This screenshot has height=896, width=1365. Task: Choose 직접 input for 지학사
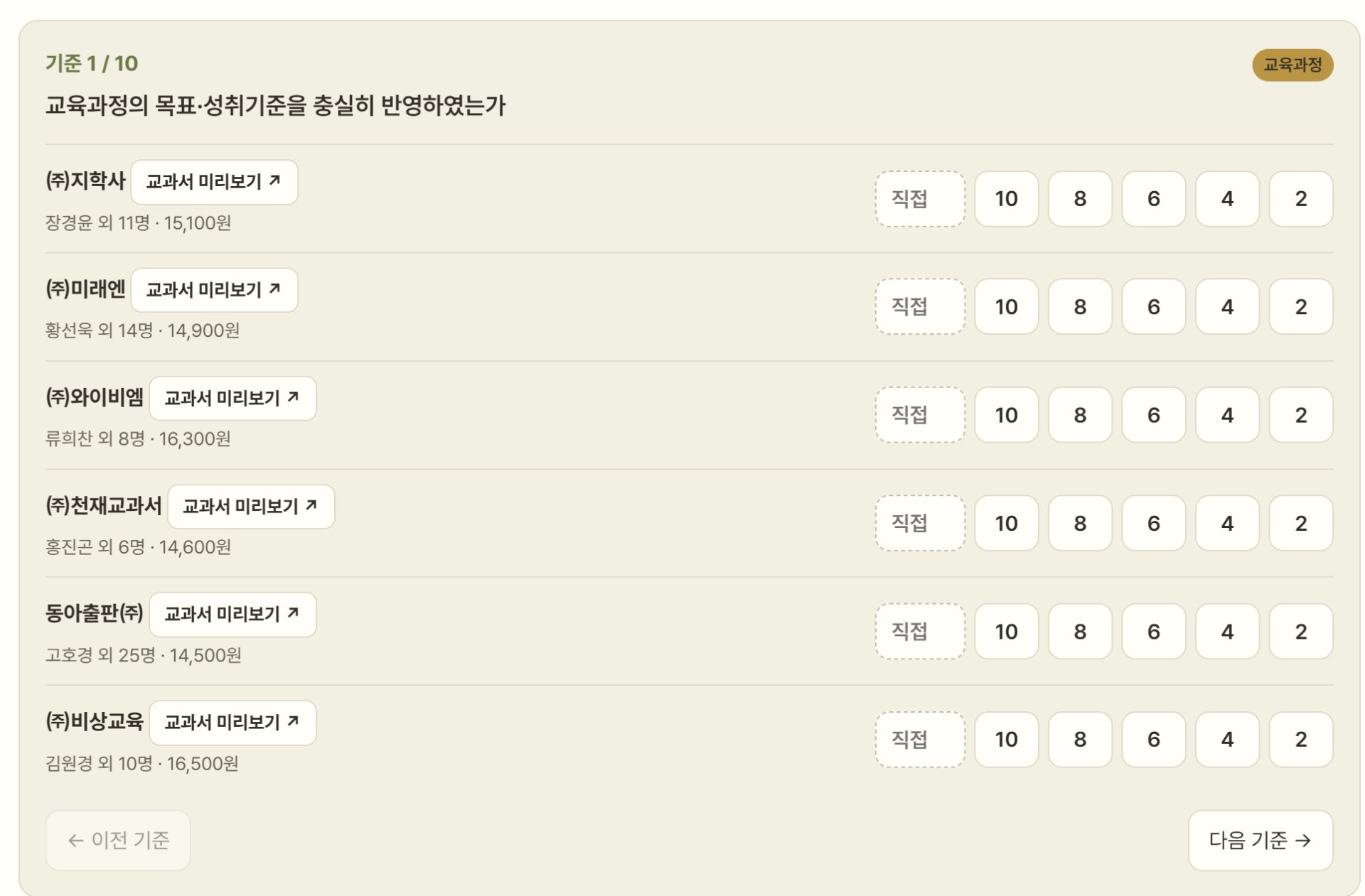(x=920, y=199)
